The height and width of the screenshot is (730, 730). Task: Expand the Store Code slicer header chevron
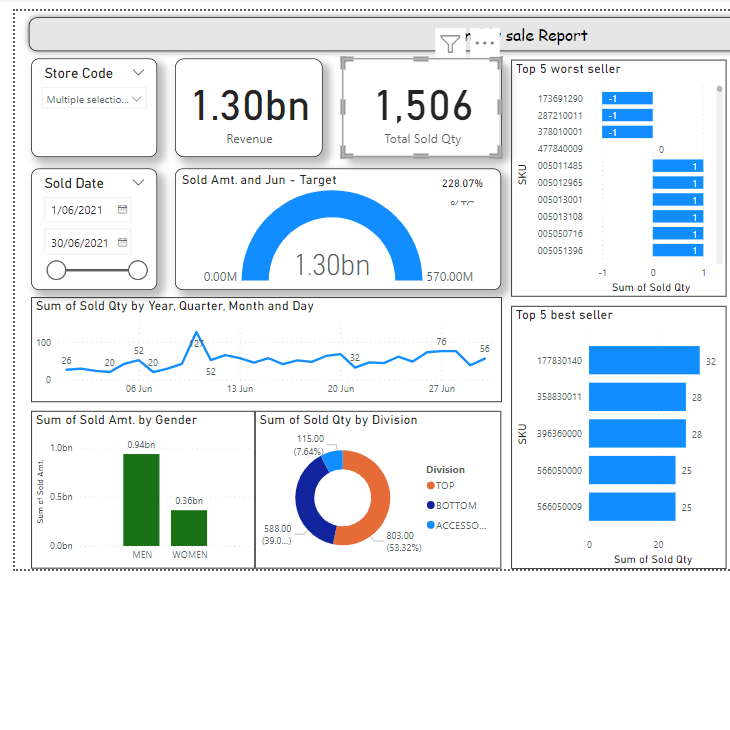point(139,73)
